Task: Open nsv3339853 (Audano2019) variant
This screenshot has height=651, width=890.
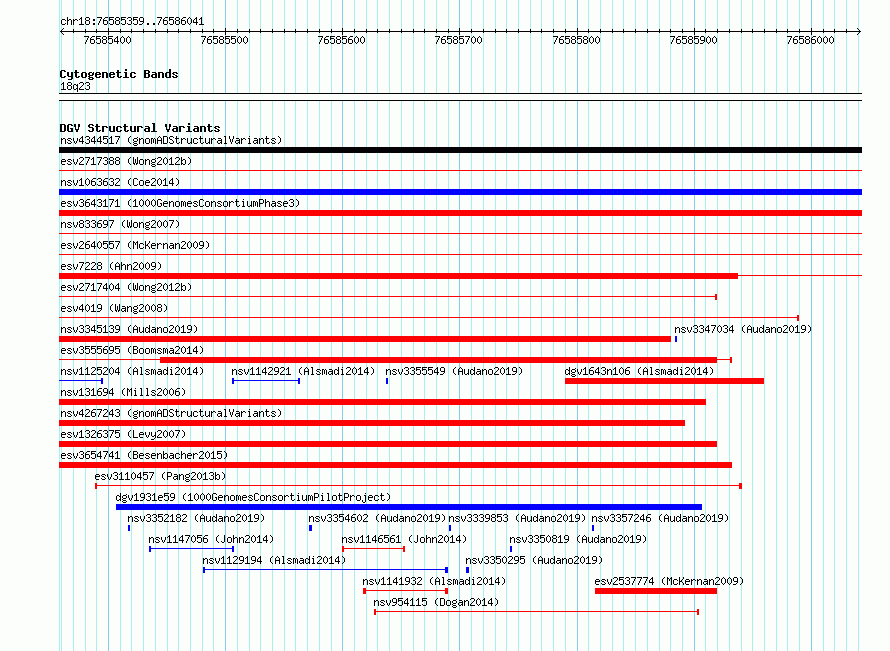Action: [517, 518]
